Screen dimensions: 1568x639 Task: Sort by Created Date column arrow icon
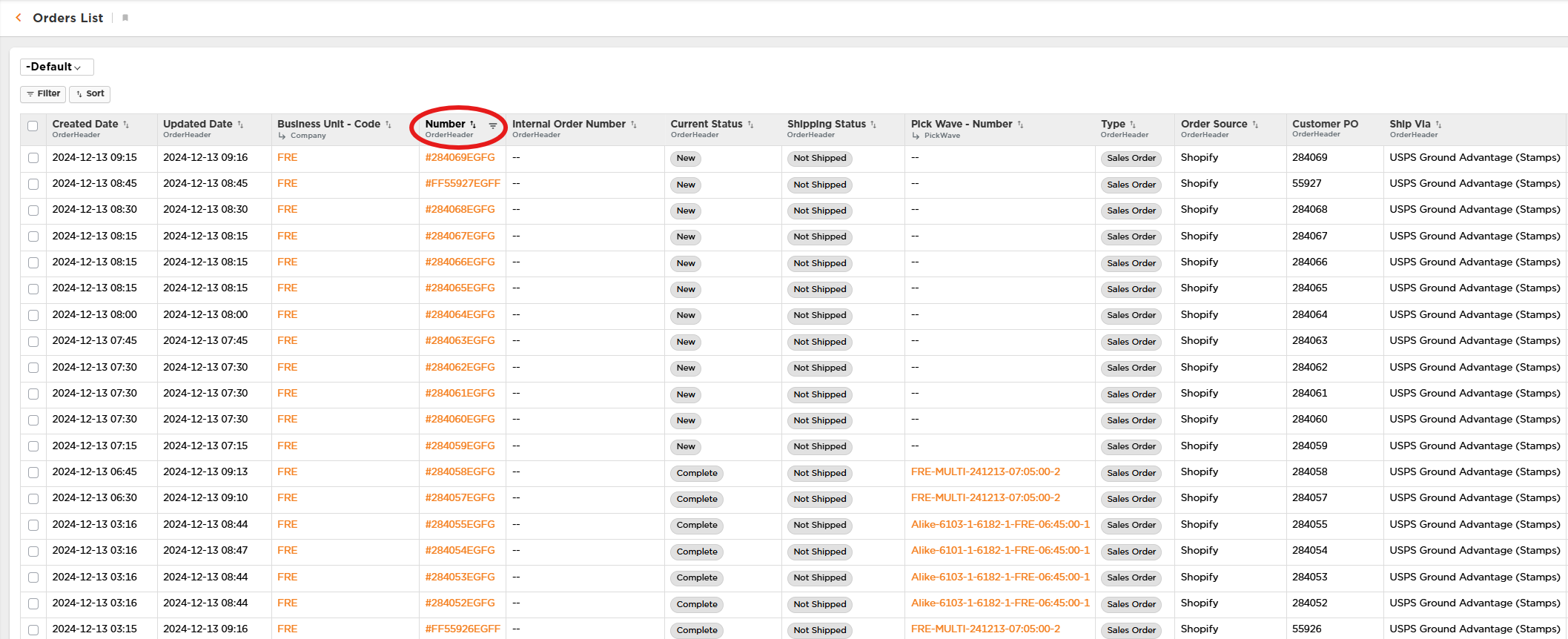pyautogui.click(x=126, y=125)
